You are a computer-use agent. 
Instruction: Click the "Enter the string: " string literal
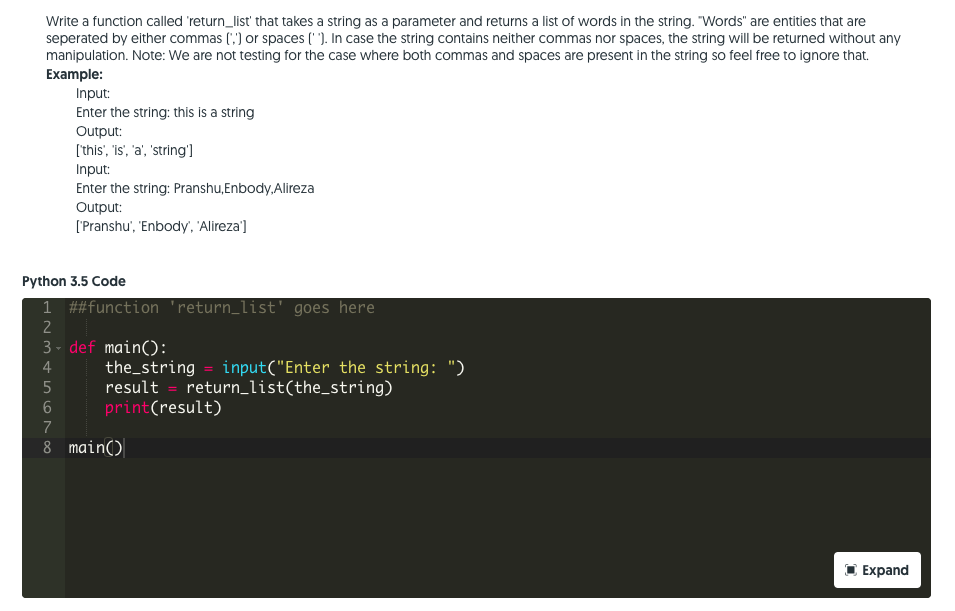[x=366, y=367]
